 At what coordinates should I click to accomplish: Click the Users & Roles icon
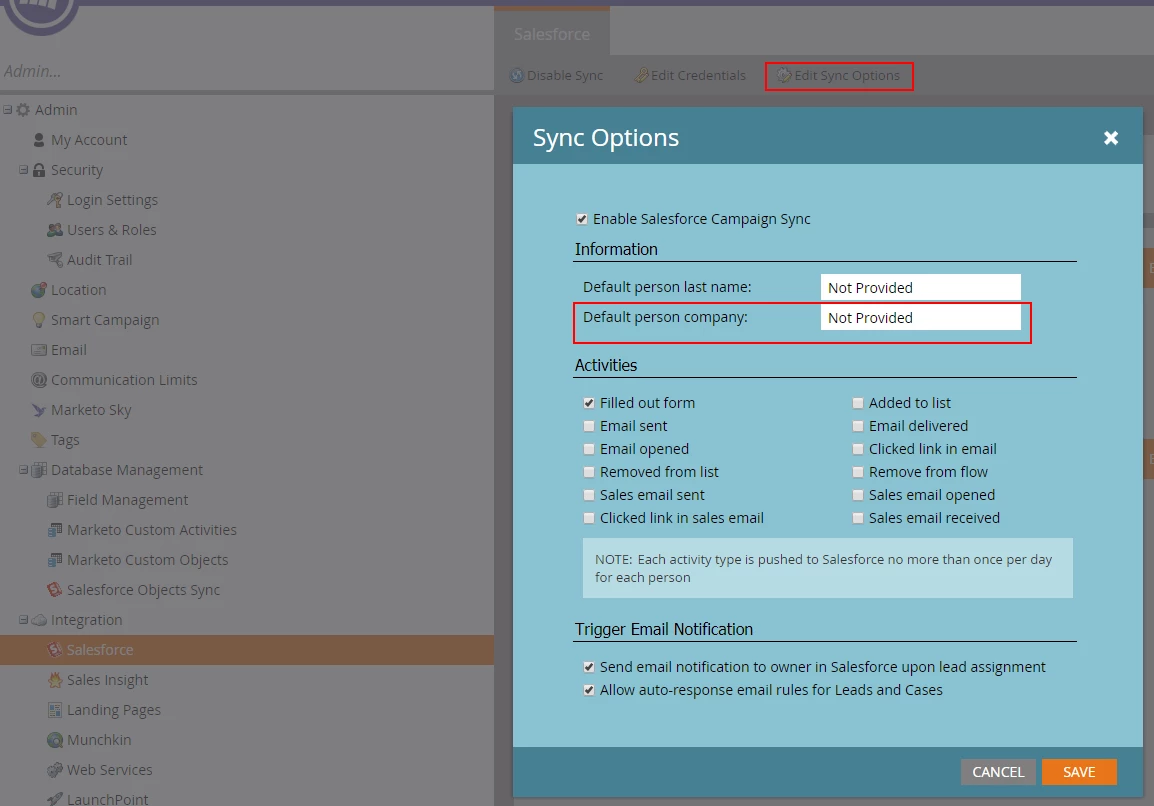pyautogui.click(x=55, y=230)
